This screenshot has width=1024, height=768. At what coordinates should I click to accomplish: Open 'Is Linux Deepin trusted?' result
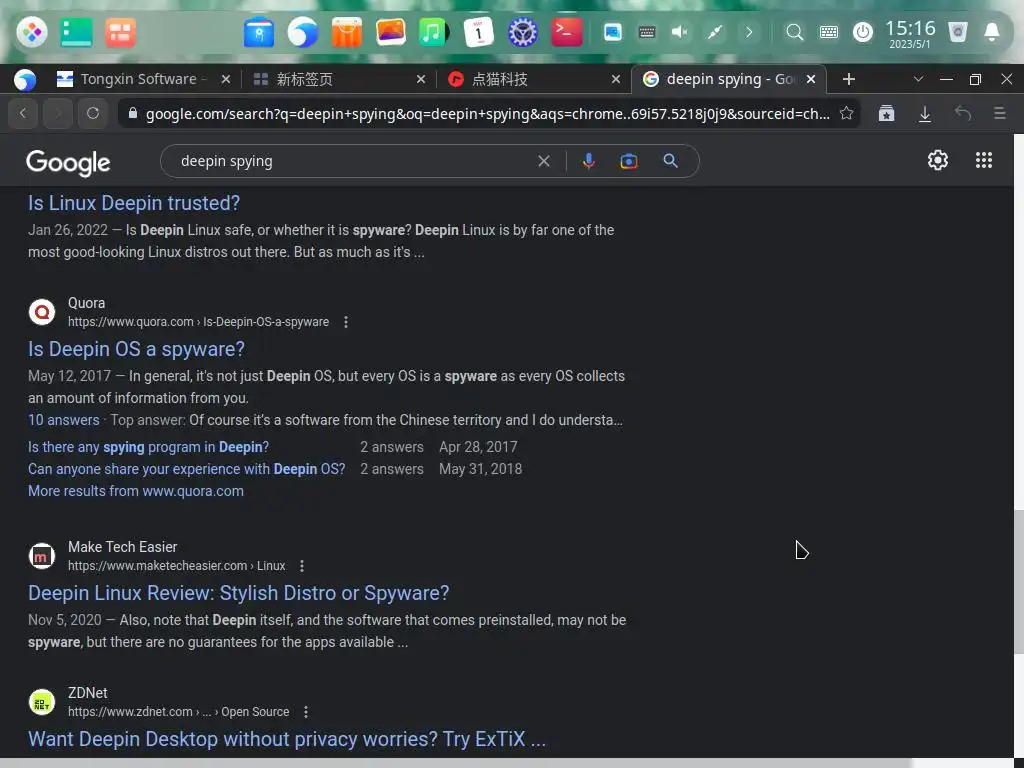134,203
